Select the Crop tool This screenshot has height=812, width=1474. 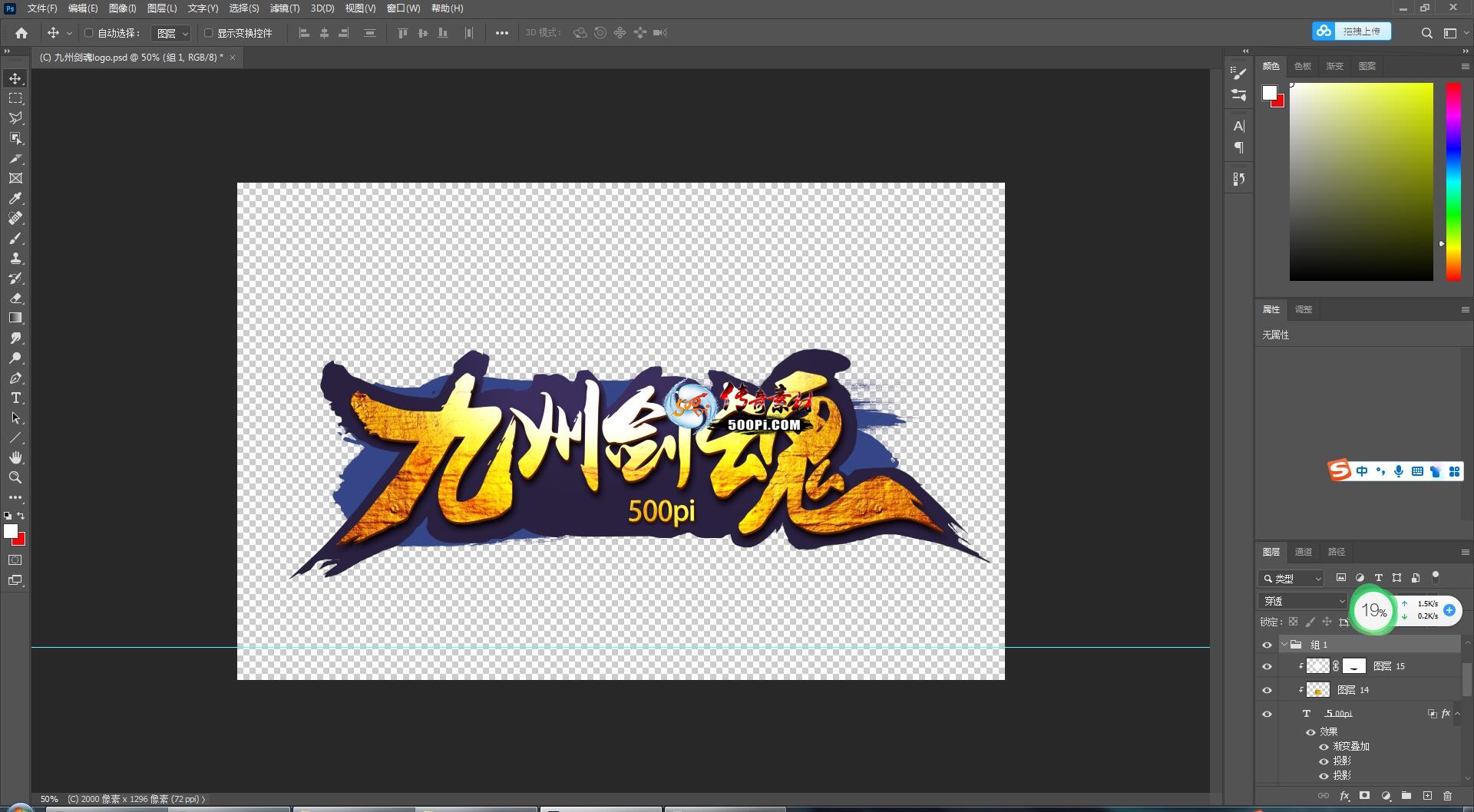15,158
